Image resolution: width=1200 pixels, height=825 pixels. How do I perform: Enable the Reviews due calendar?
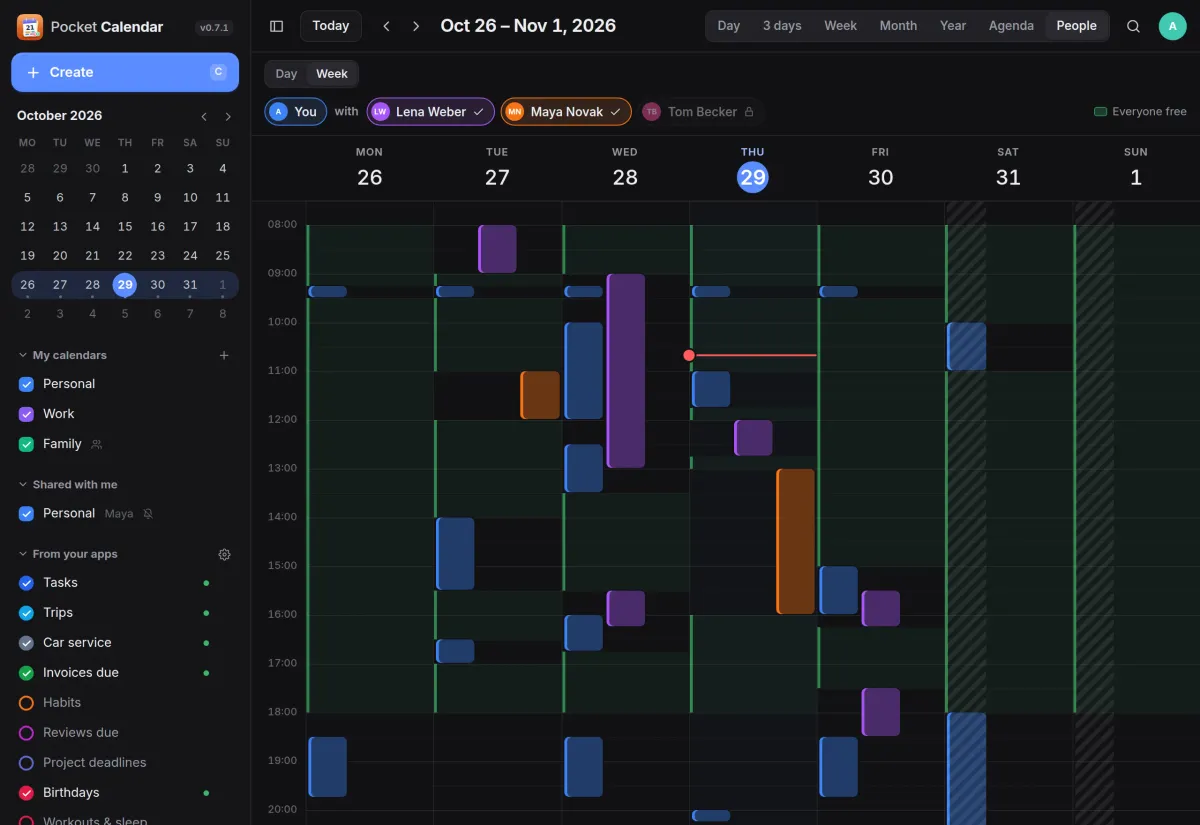point(26,733)
